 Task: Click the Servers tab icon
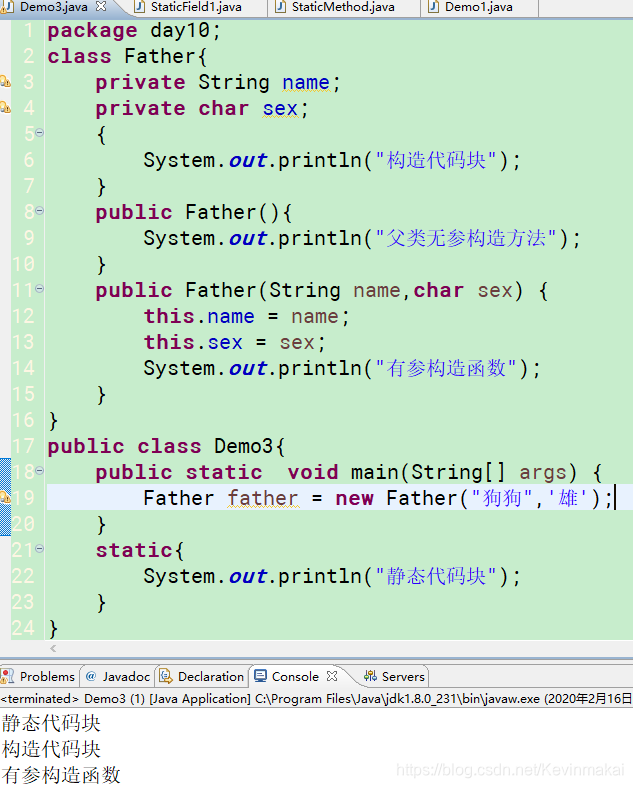(x=370, y=676)
